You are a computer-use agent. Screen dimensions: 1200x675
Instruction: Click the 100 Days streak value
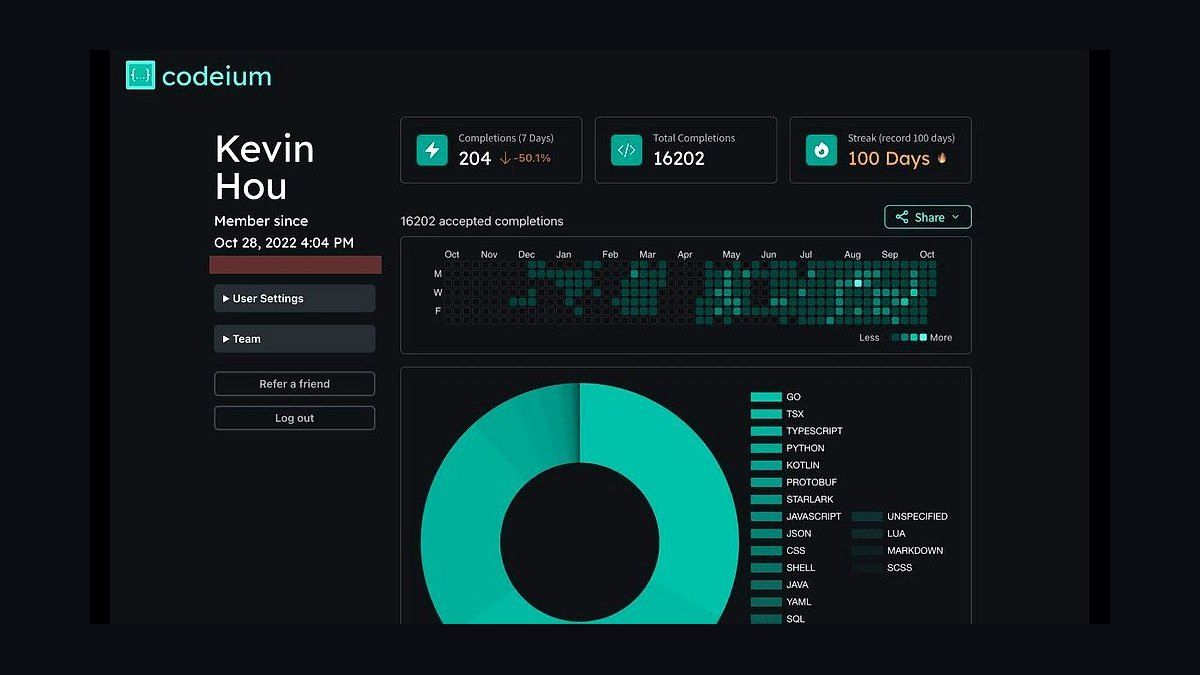pyautogui.click(x=889, y=158)
